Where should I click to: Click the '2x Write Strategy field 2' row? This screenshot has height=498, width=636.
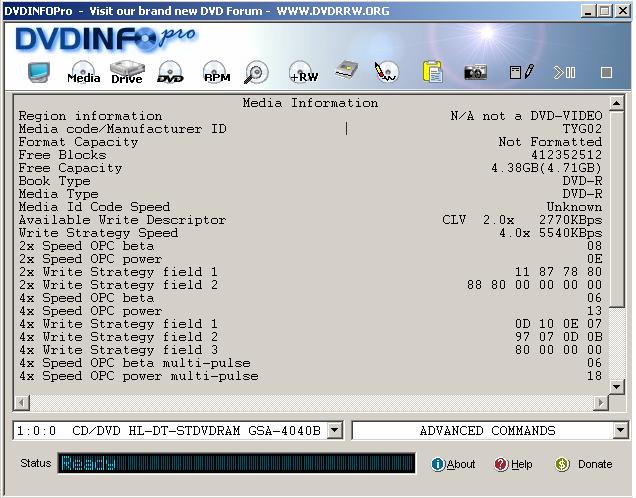coord(310,285)
